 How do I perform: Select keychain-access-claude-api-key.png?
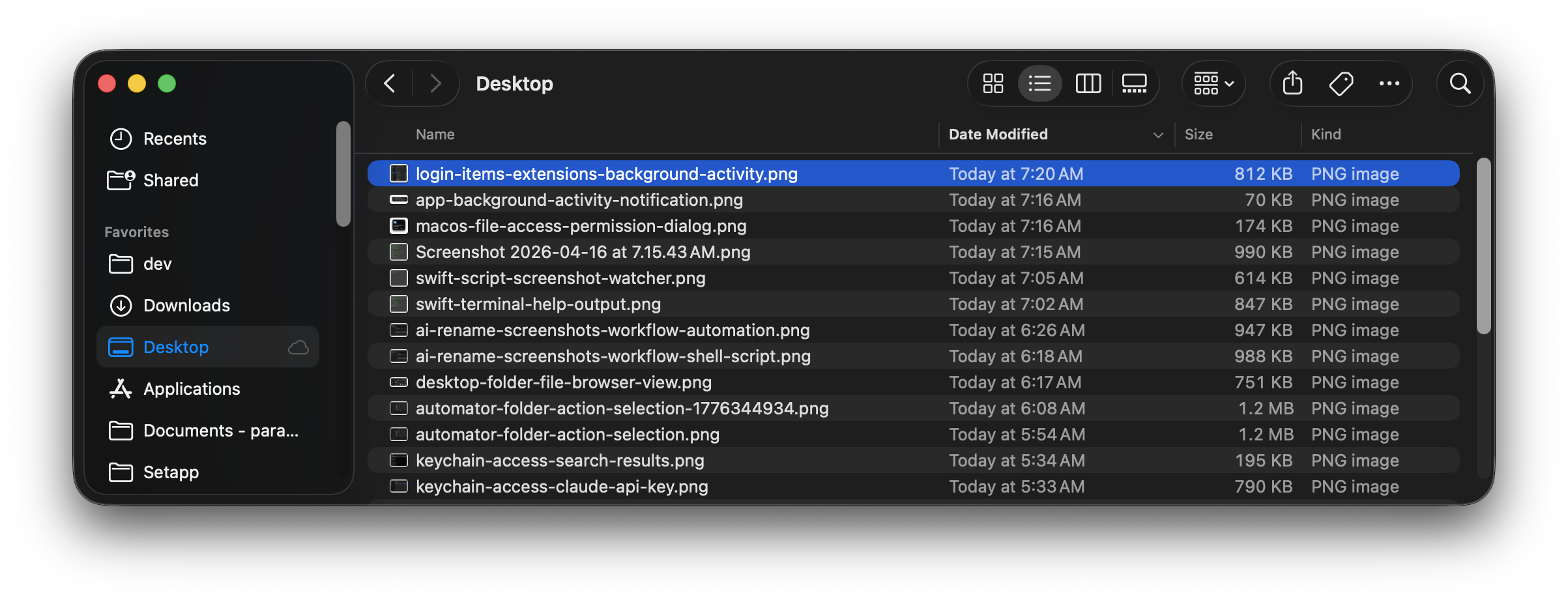pos(562,486)
